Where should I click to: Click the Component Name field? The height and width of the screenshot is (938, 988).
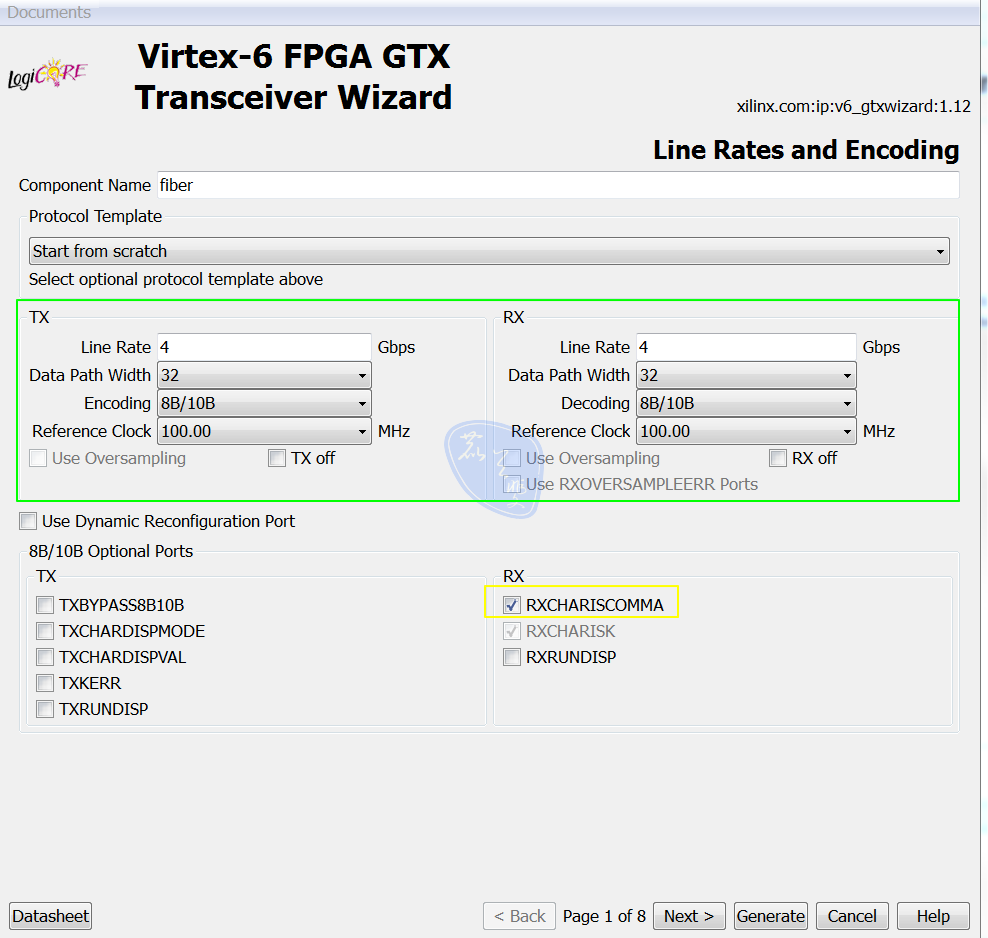point(558,185)
